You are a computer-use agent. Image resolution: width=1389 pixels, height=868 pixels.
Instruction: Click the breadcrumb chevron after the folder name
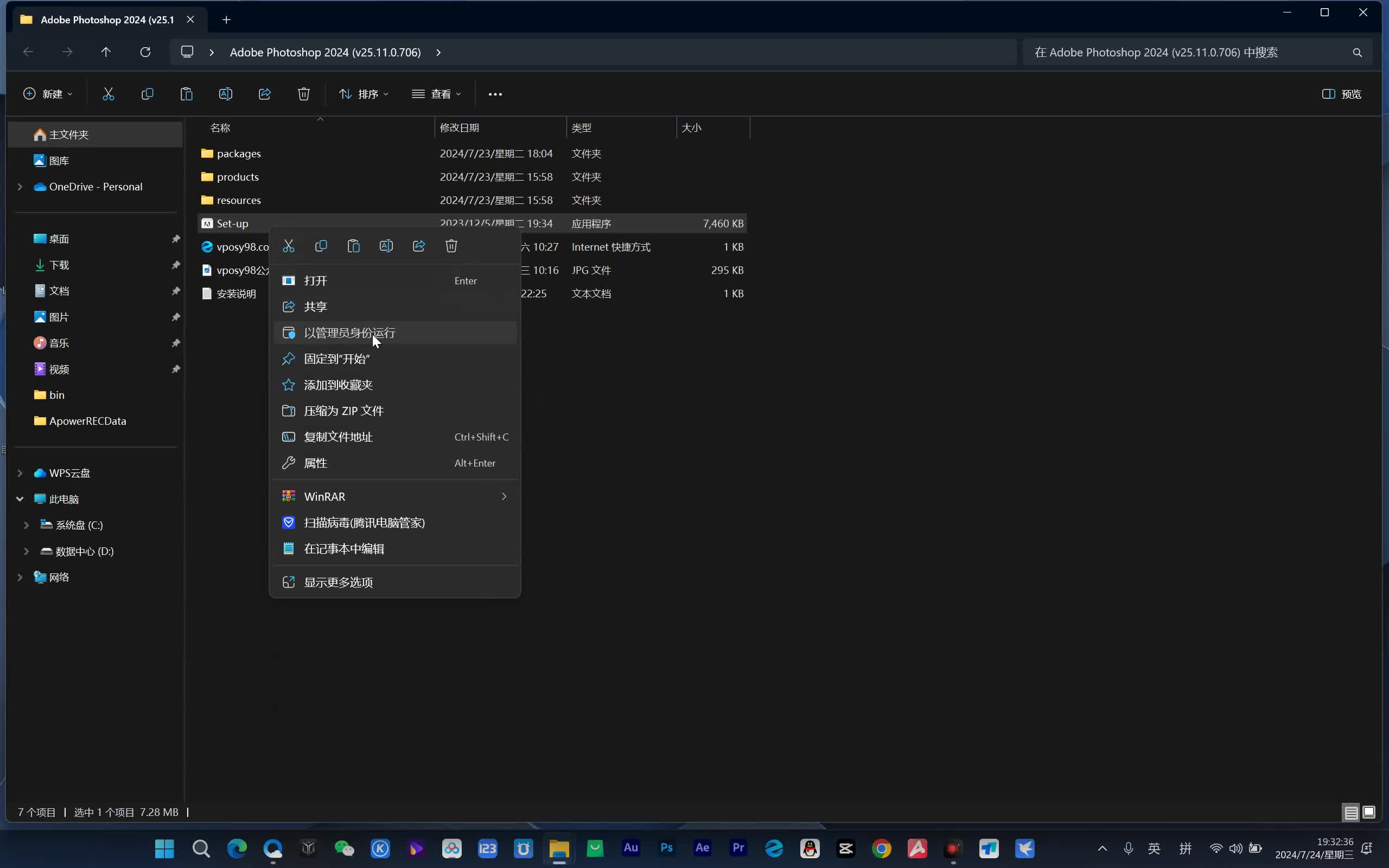point(438,52)
